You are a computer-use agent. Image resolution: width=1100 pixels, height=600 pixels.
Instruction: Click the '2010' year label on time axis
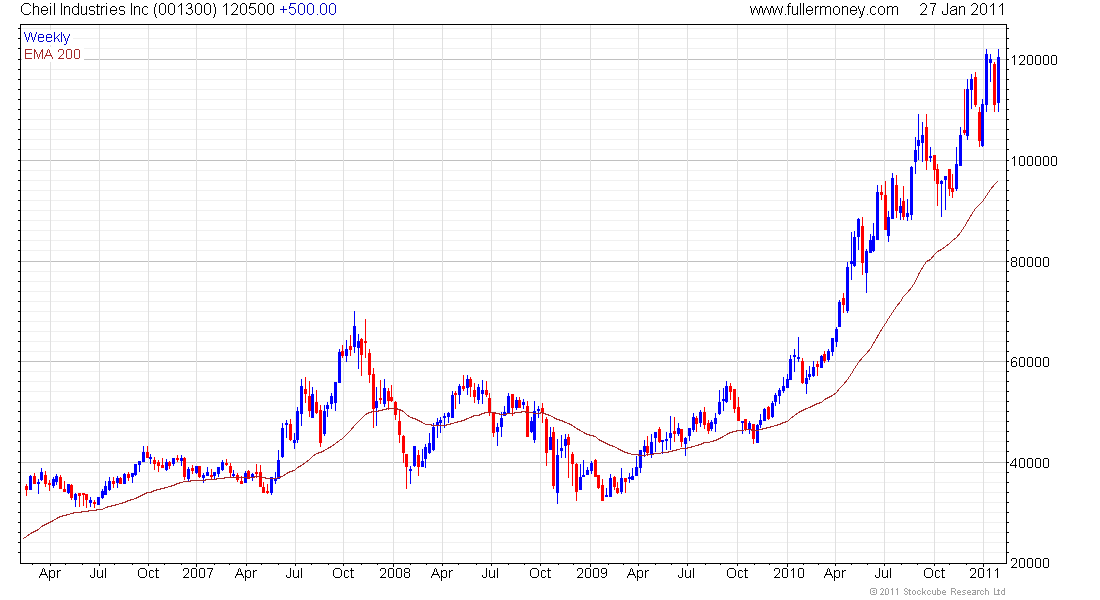(789, 573)
